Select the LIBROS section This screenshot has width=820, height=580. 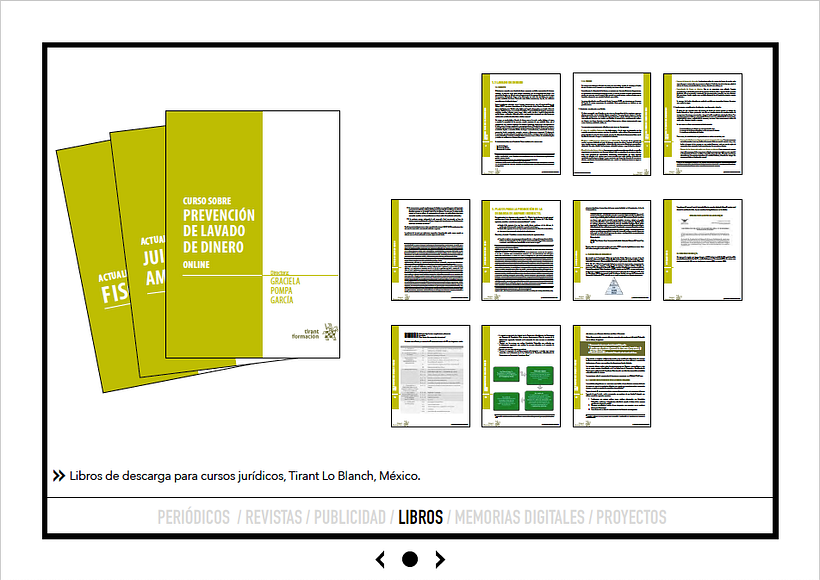(x=420, y=517)
